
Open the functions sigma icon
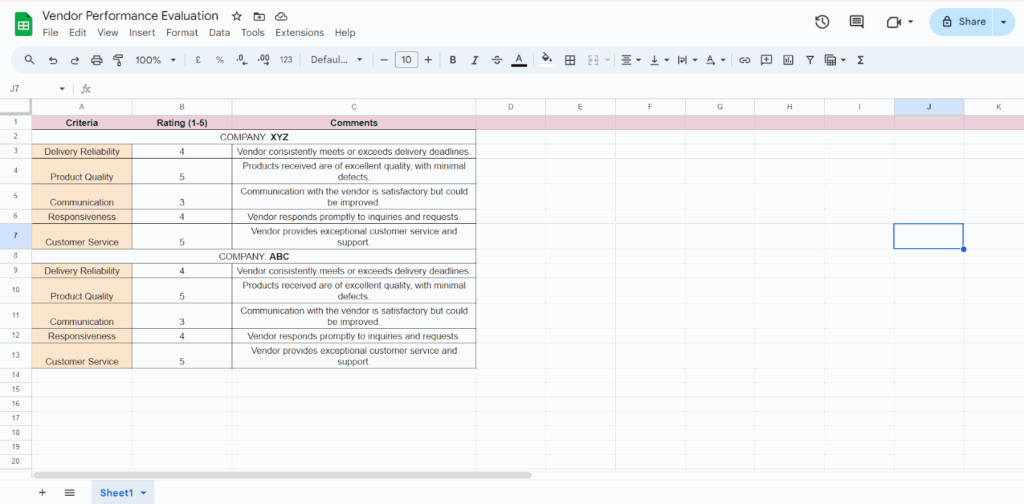point(860,60)
